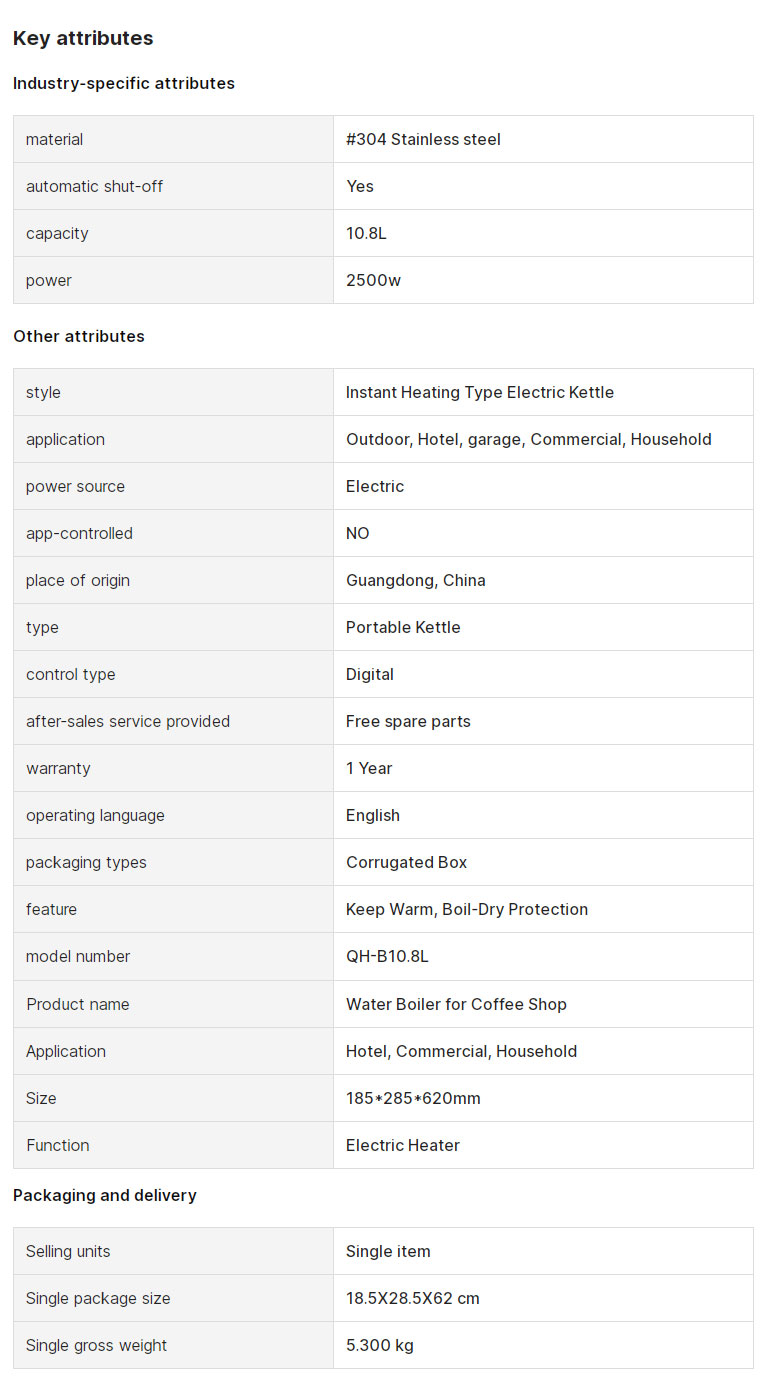Click the Industry-specific attributes heading

(124, 83)
